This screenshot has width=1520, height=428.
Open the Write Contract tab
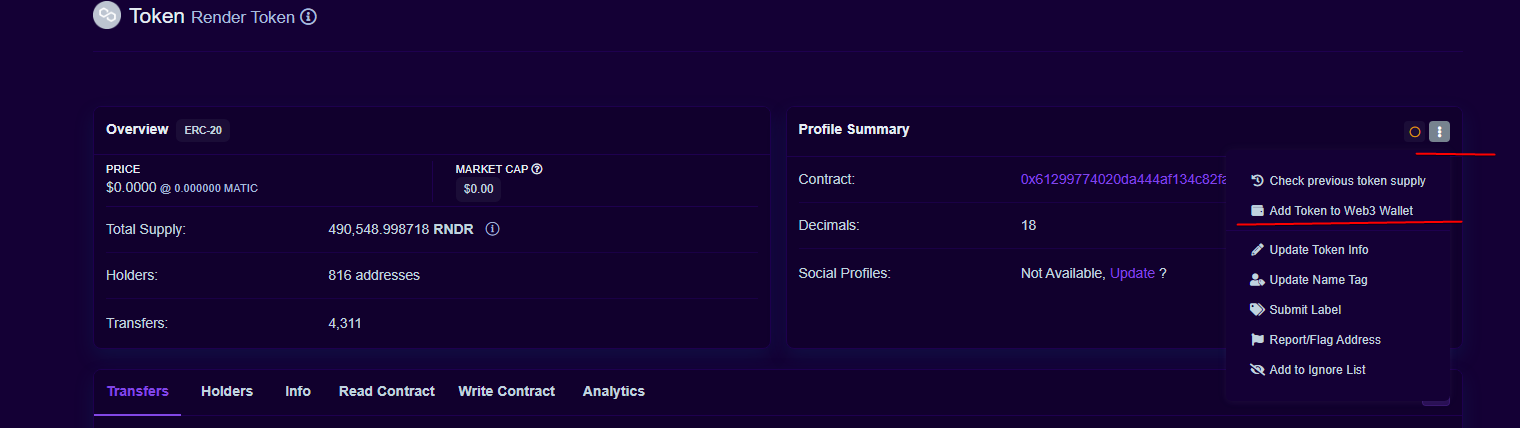[507, 392]
